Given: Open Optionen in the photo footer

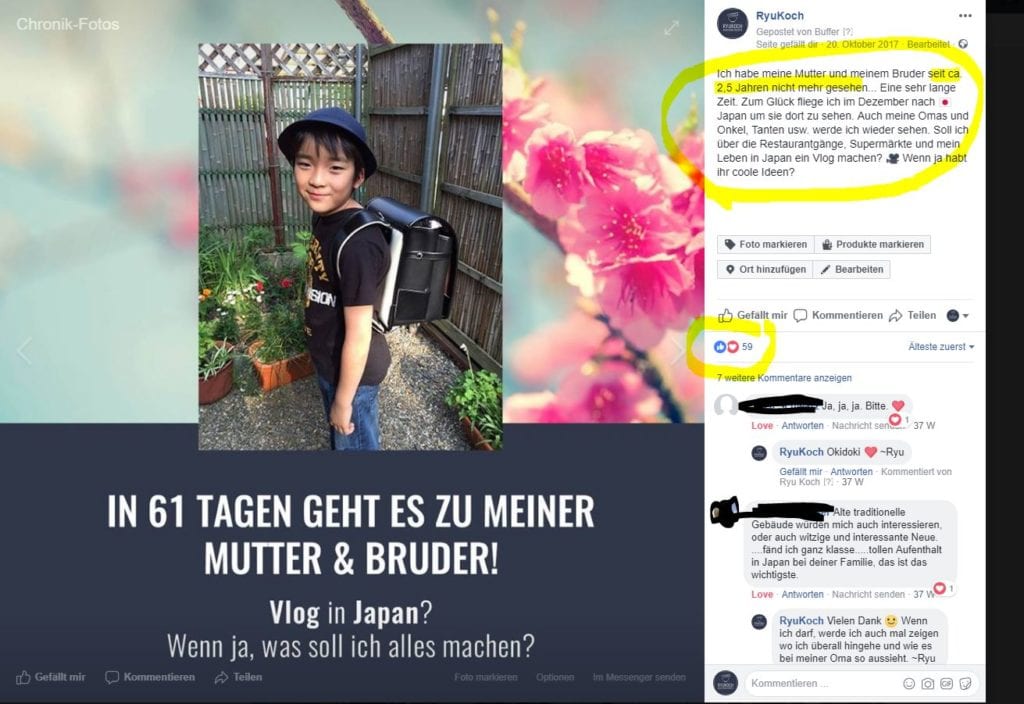Looking at the screenshot, I should coord(555,677).
